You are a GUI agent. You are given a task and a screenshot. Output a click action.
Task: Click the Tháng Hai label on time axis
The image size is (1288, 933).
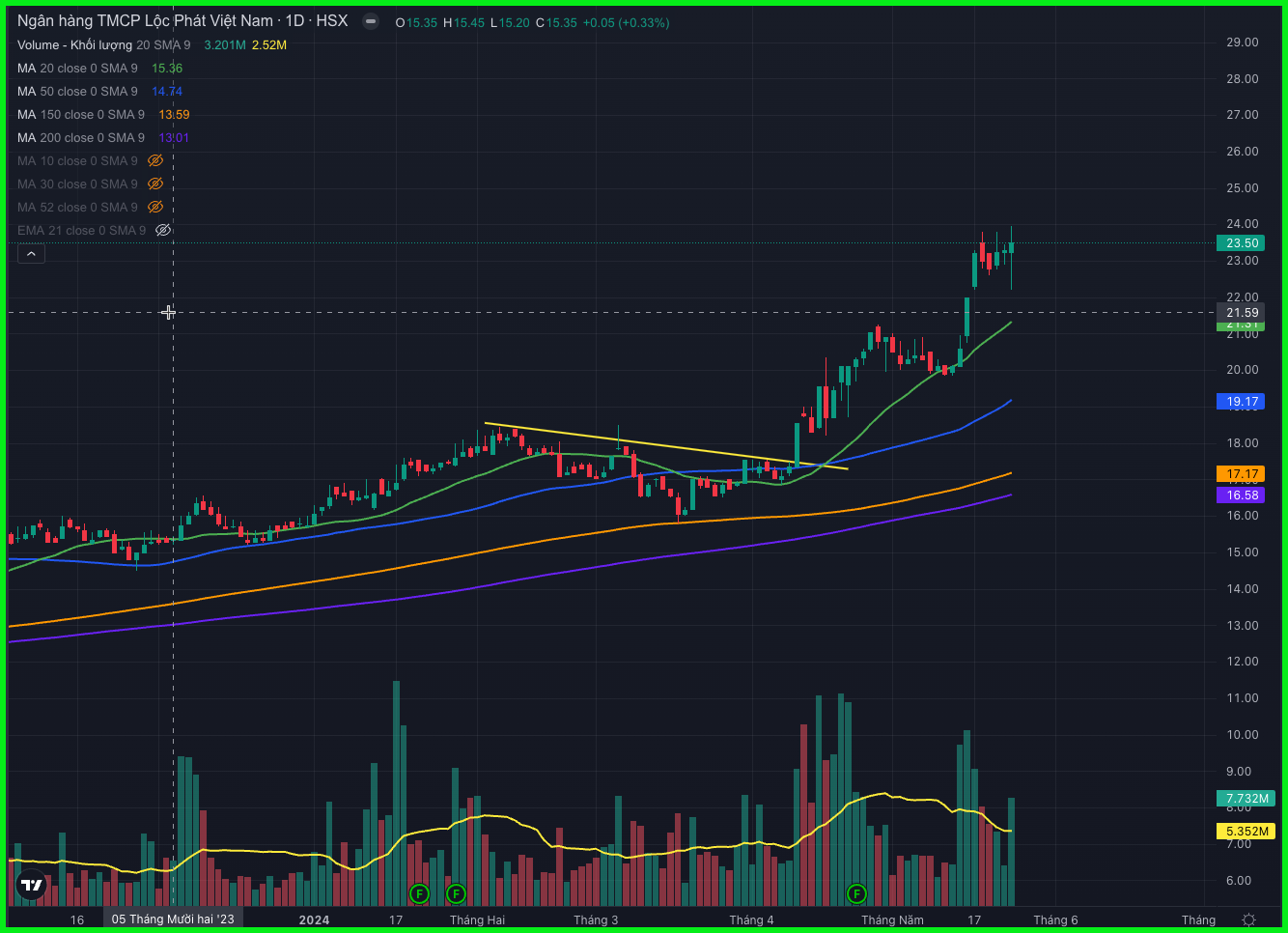pos(477,919)
